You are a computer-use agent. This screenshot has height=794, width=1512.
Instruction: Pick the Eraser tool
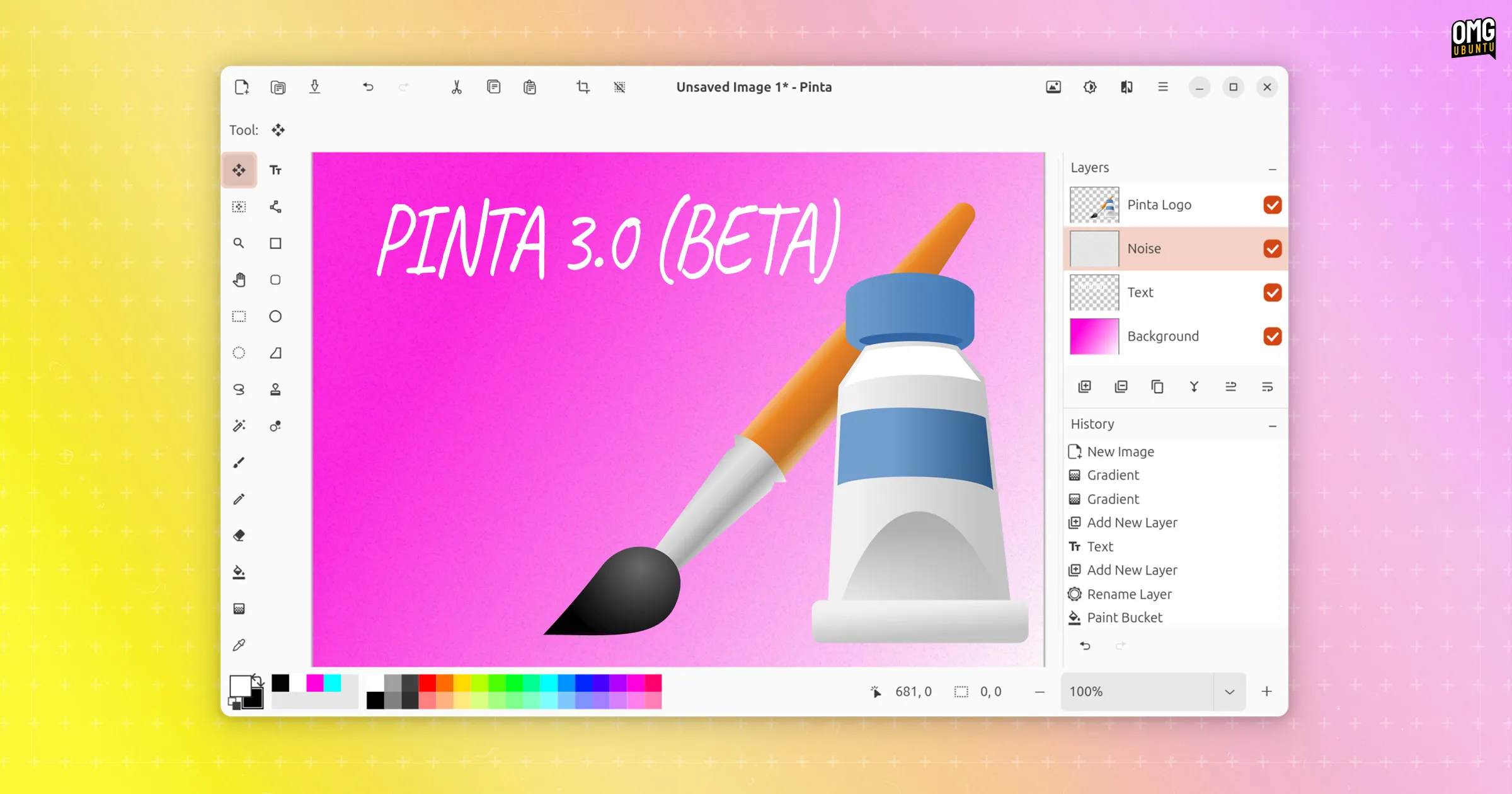(x=239, y=536)
